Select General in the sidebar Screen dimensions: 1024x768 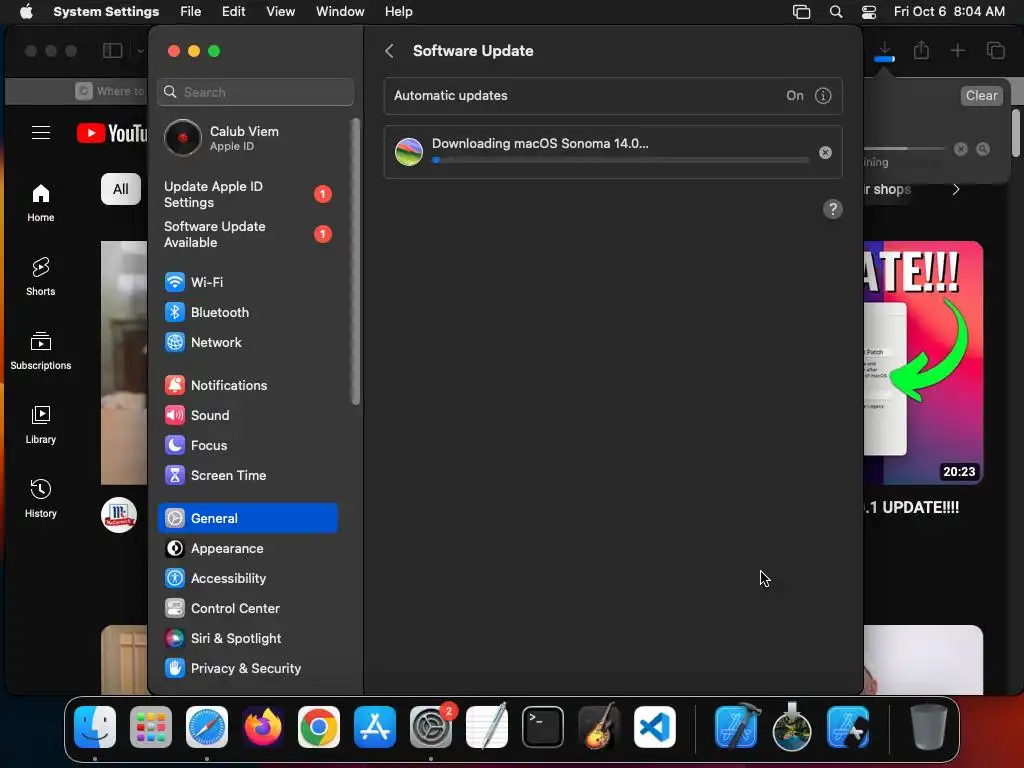pyautogui.click(x=248, y=519)
